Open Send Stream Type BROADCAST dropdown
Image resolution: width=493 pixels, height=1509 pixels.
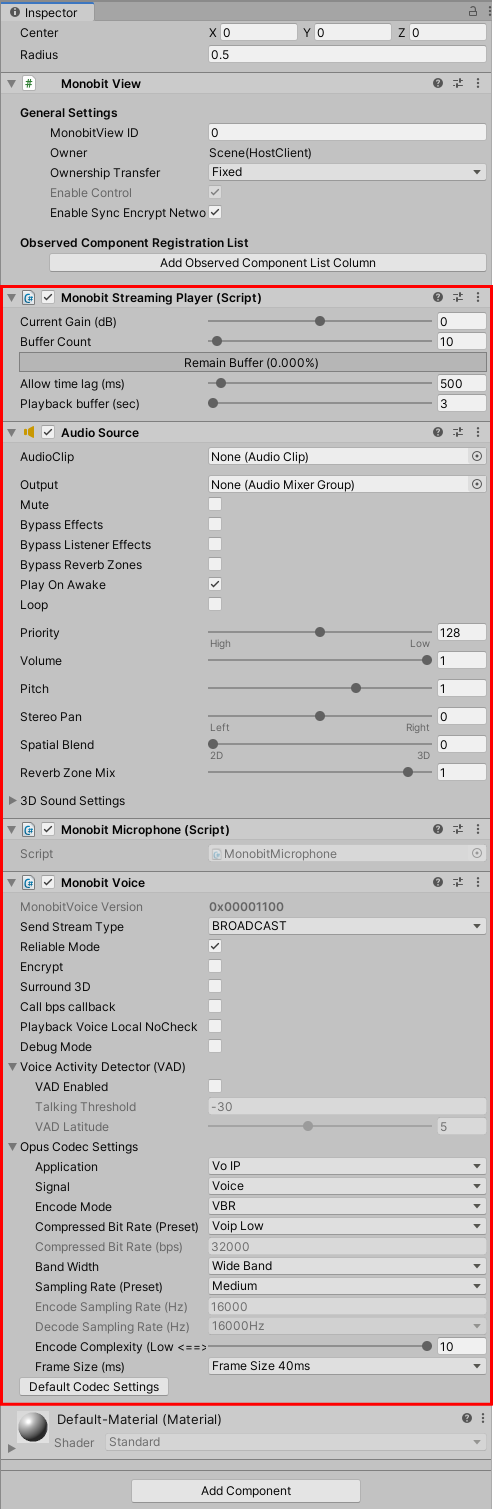point(347,926)
